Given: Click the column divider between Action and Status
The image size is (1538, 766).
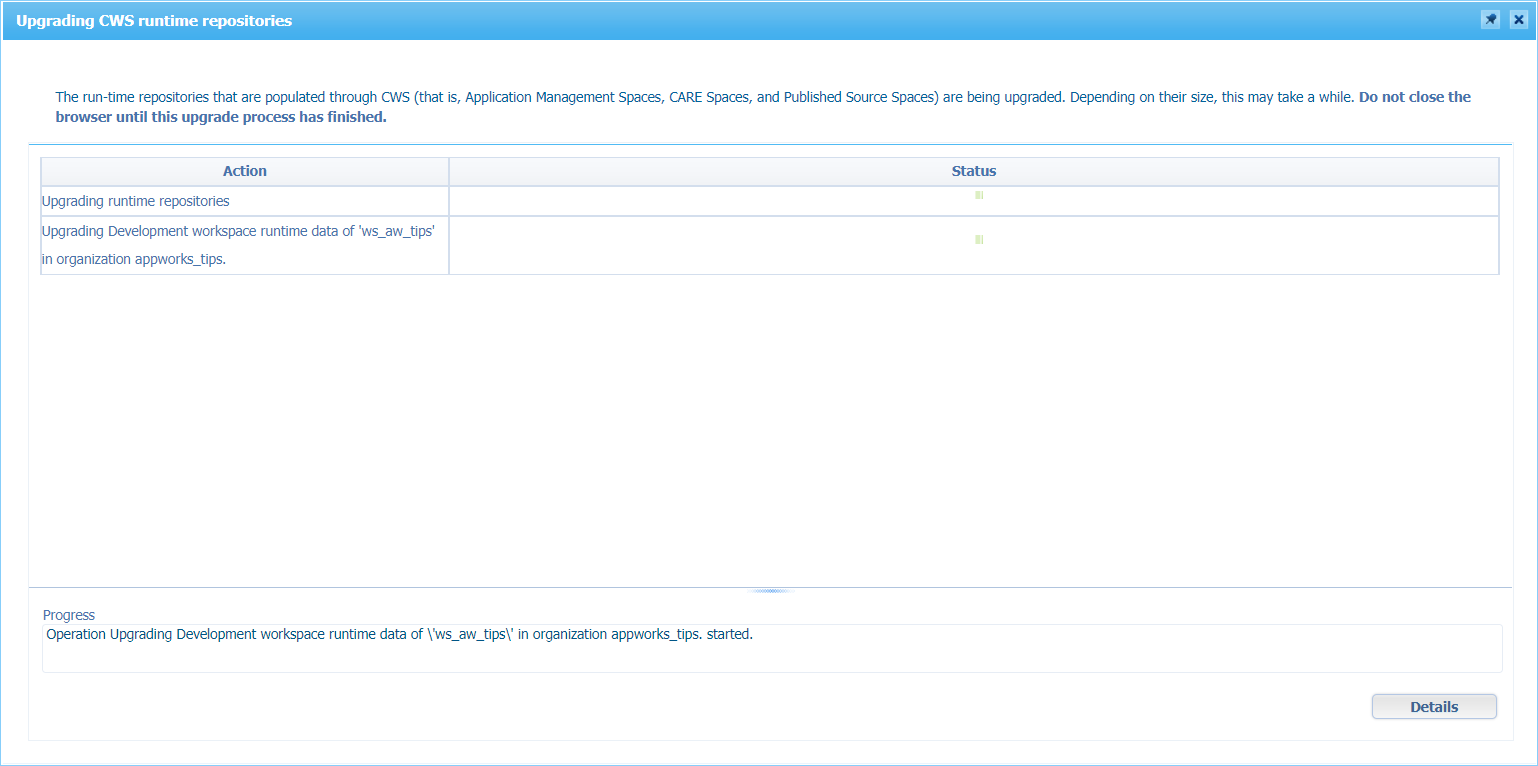Looking at the screenshot, I should pos(449,171).
